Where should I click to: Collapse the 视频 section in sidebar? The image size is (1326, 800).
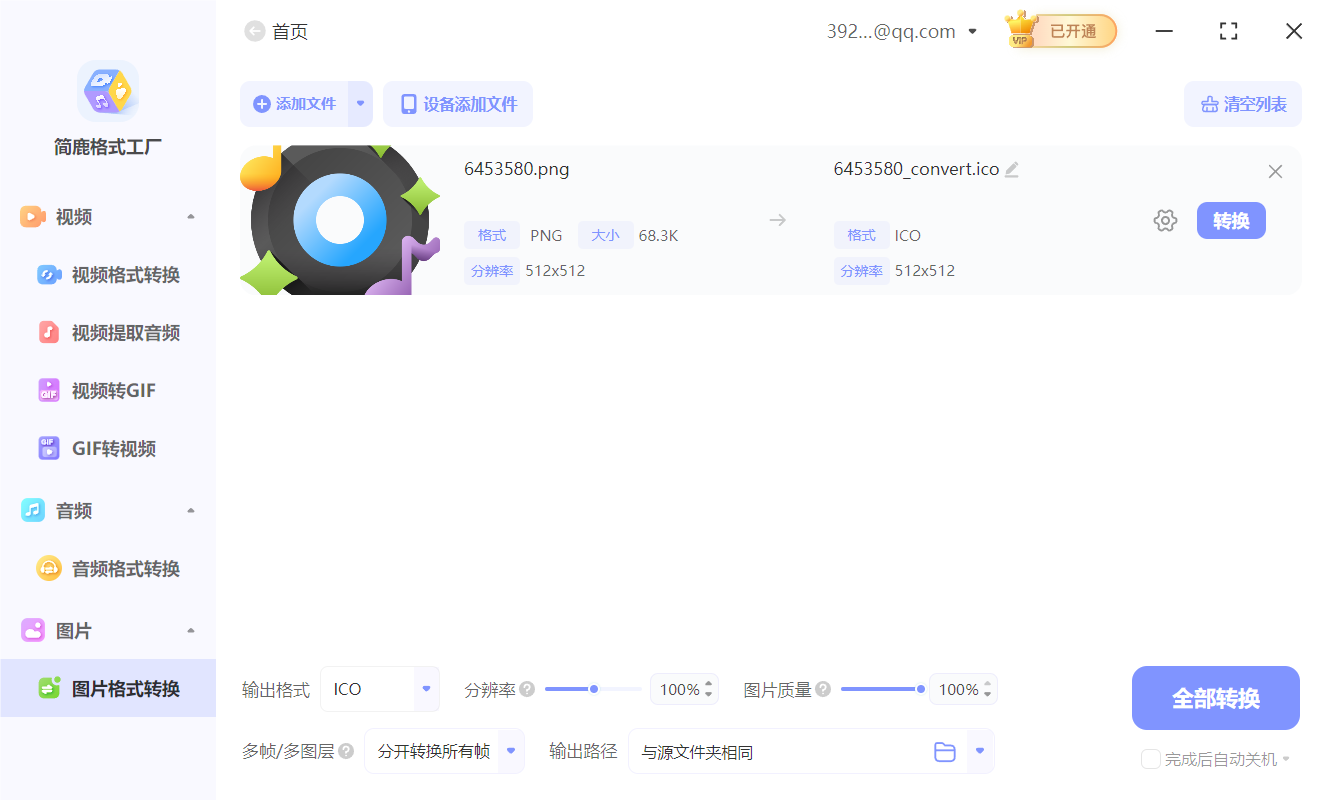(190, 215)
